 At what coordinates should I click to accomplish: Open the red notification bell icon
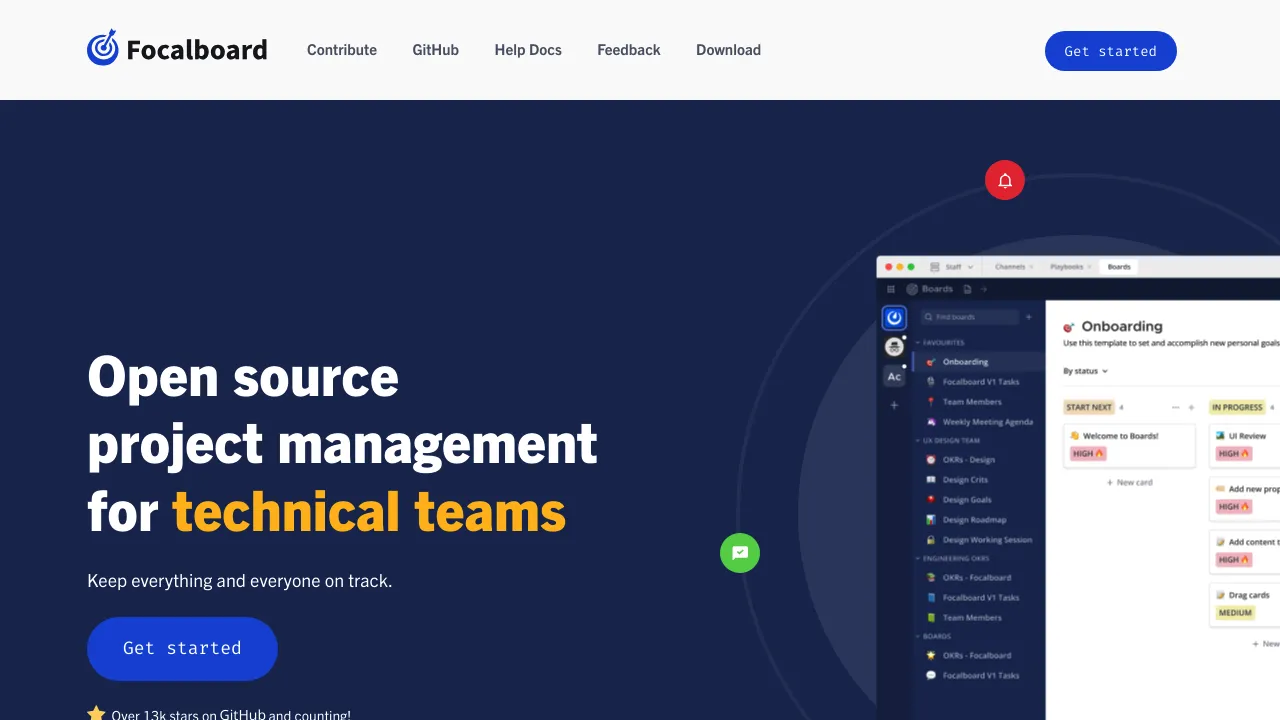[1005, 180]
